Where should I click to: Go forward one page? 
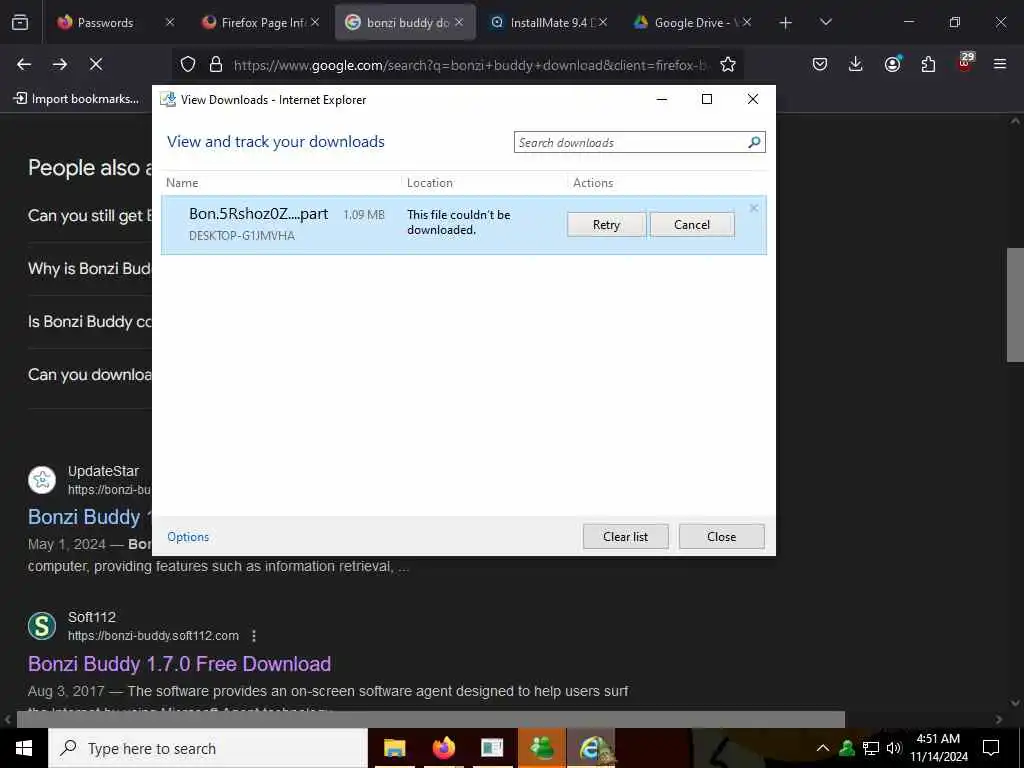[60, 64]
